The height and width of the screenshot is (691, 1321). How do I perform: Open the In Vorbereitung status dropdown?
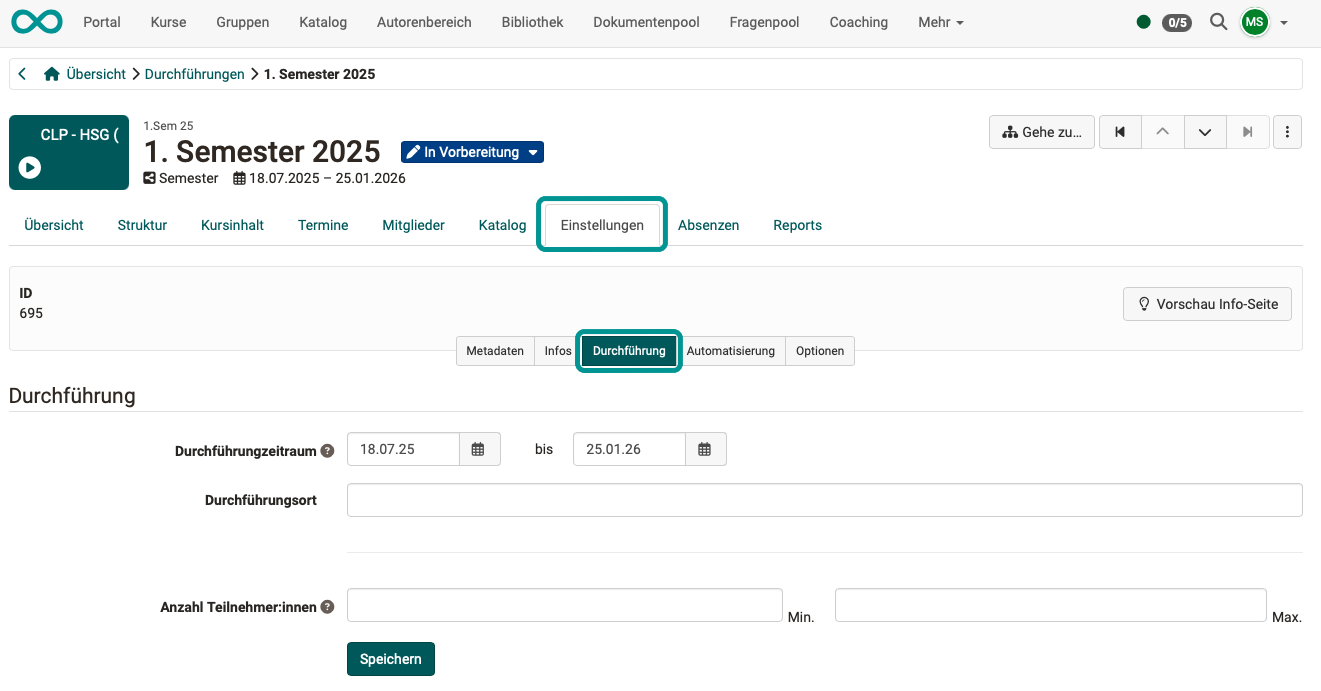(472, 152)
